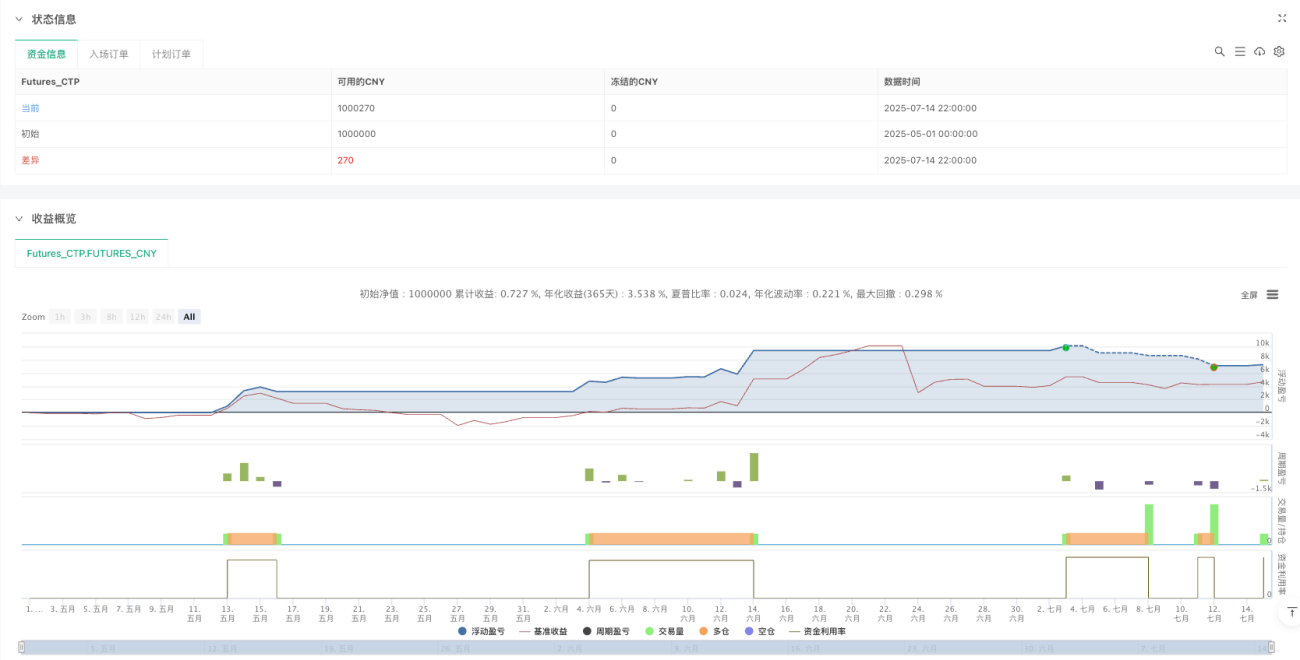Click the search icon in status panel
Image resolution: width=1300 pixels, height=660 pixels.
1220,51
